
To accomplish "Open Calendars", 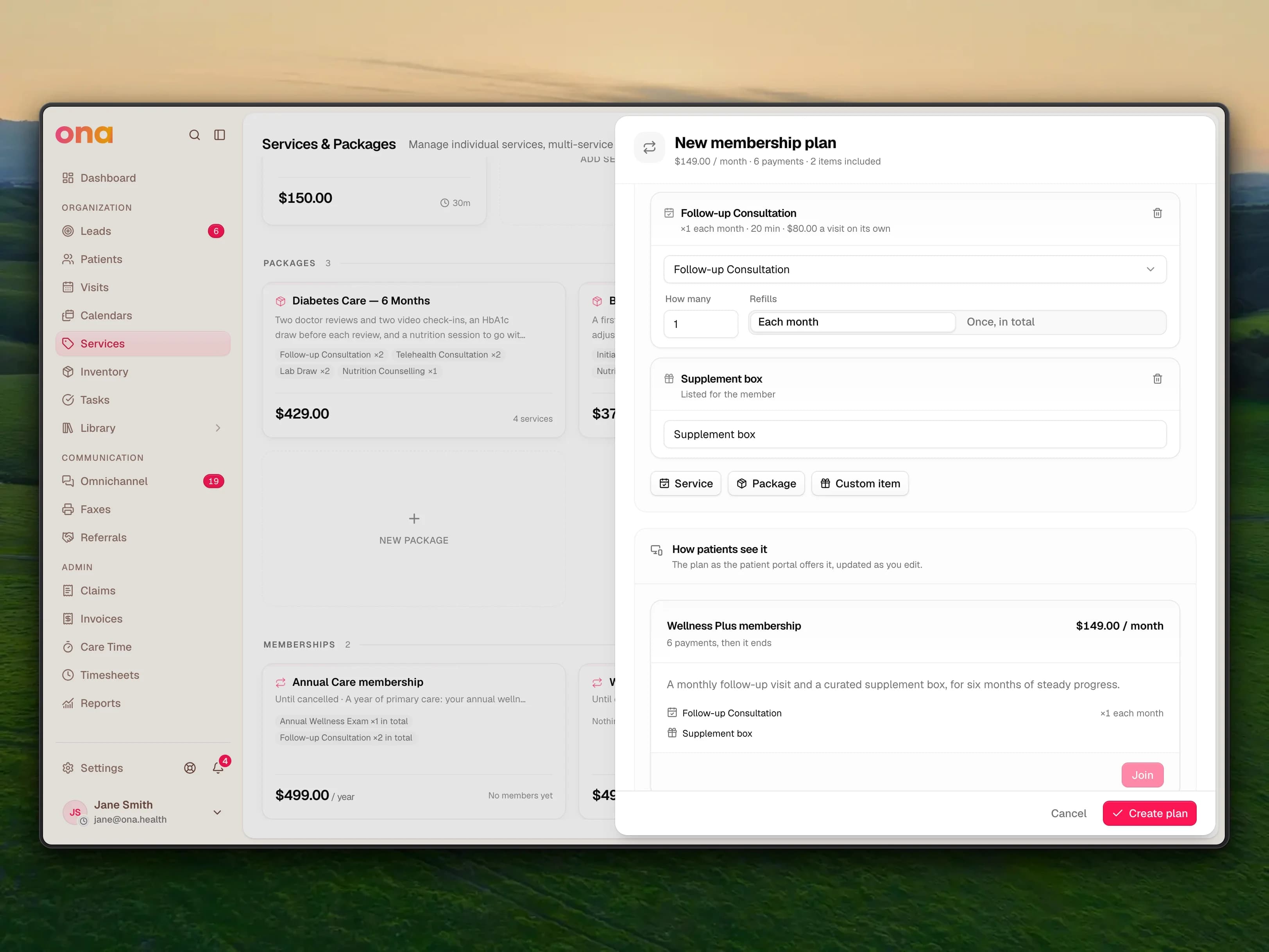I will pos(143,315).
